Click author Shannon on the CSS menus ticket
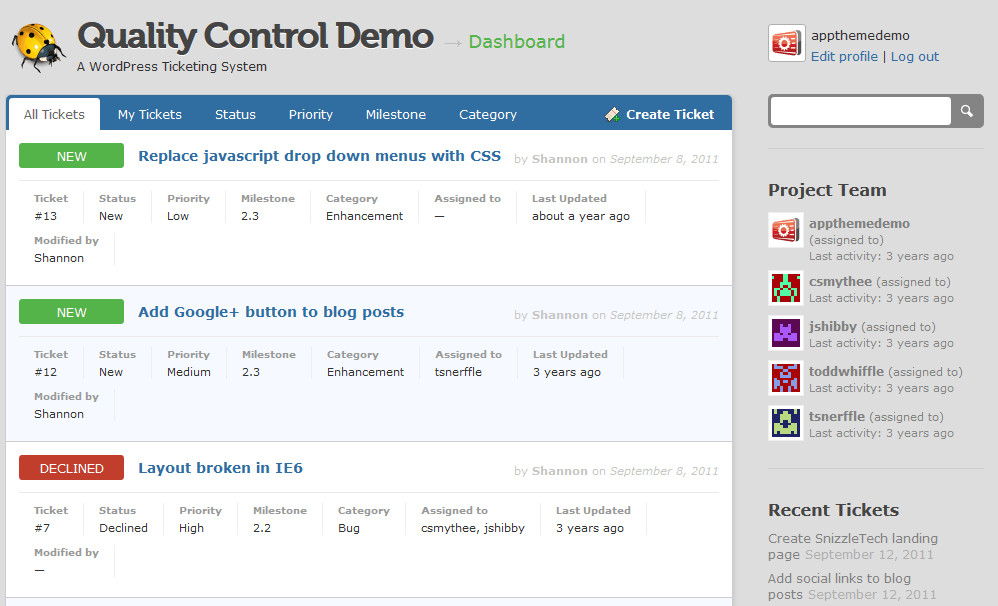Image resolution: width=998 pixels, height=606 pixels. 559,159
